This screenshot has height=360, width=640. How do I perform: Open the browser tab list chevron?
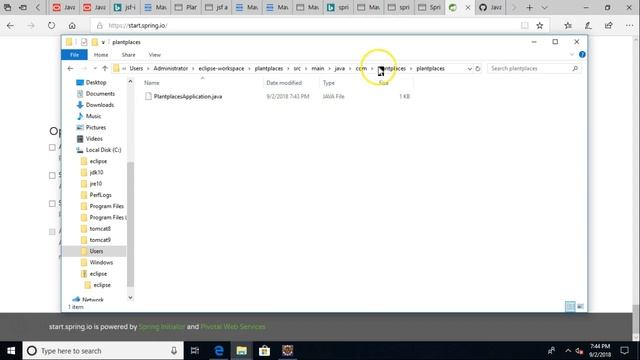544,8
